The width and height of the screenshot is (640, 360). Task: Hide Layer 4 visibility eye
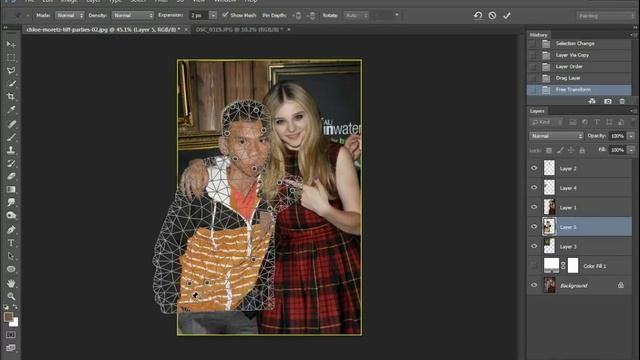pos(534,188)
